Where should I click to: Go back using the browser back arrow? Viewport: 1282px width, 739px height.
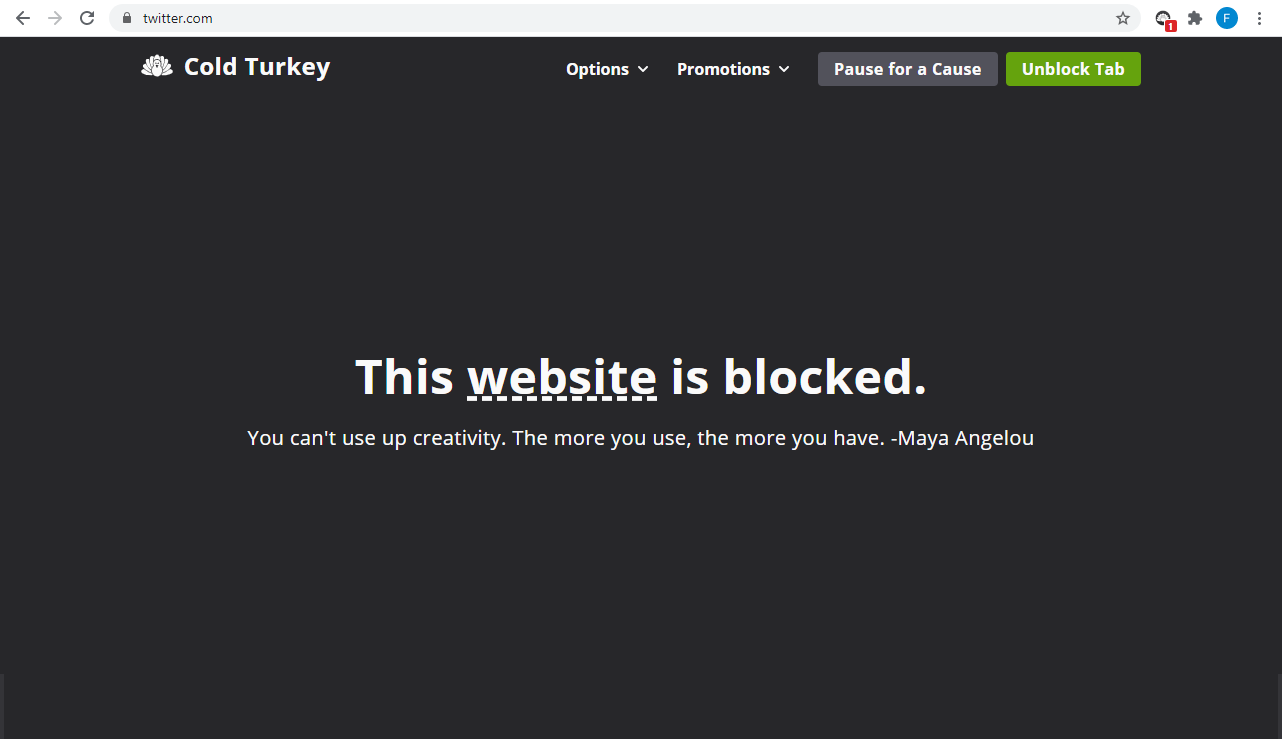click(x=22, y=17)
